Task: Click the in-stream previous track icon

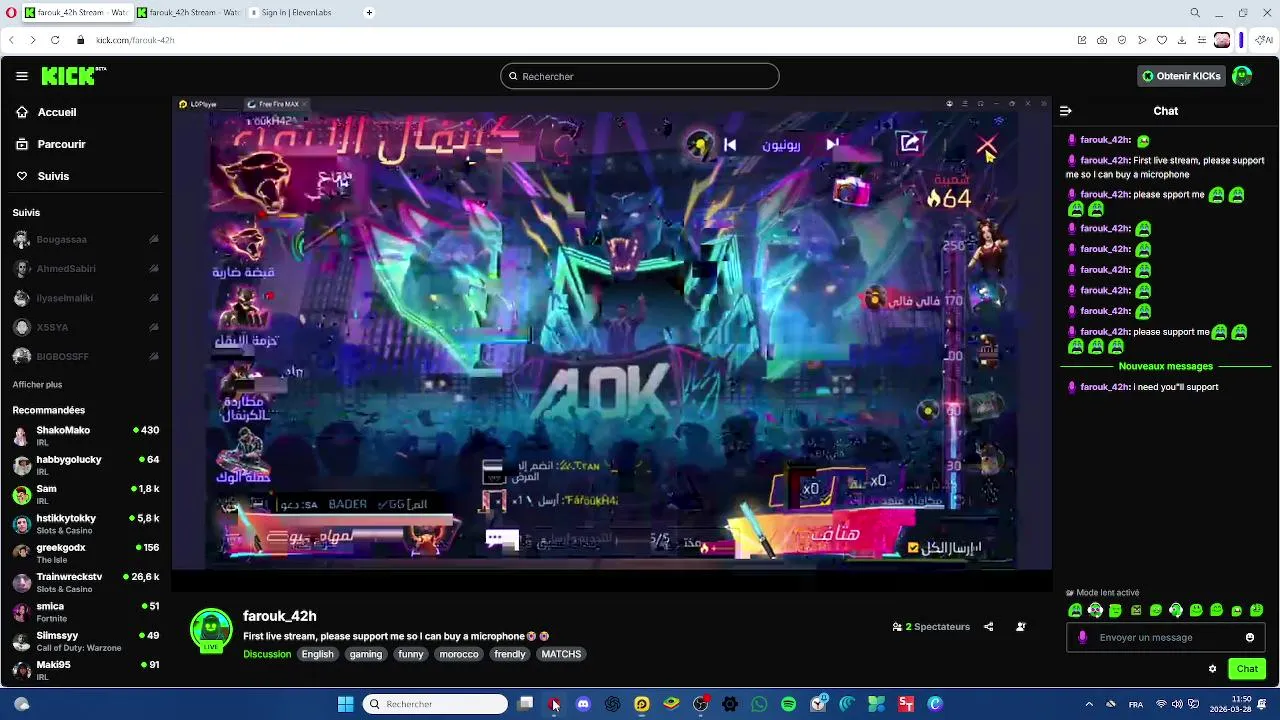Action: [730, 145]
